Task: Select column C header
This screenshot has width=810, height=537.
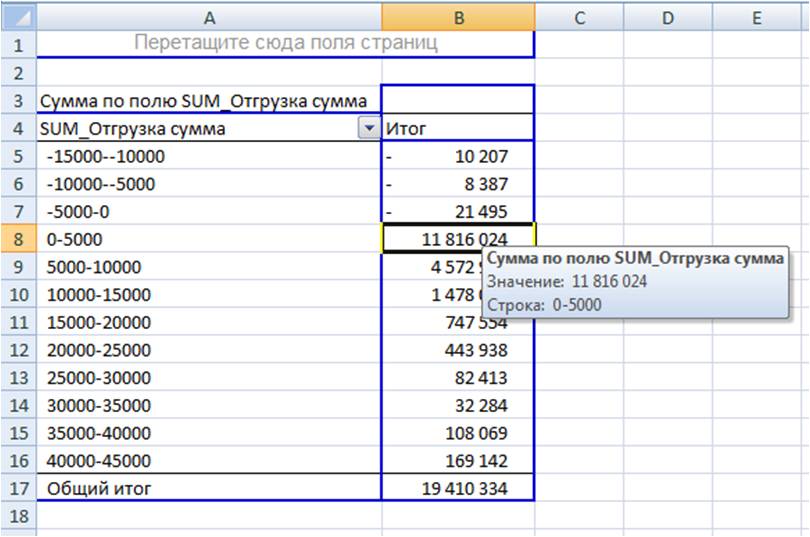Action: coord(579,18)
